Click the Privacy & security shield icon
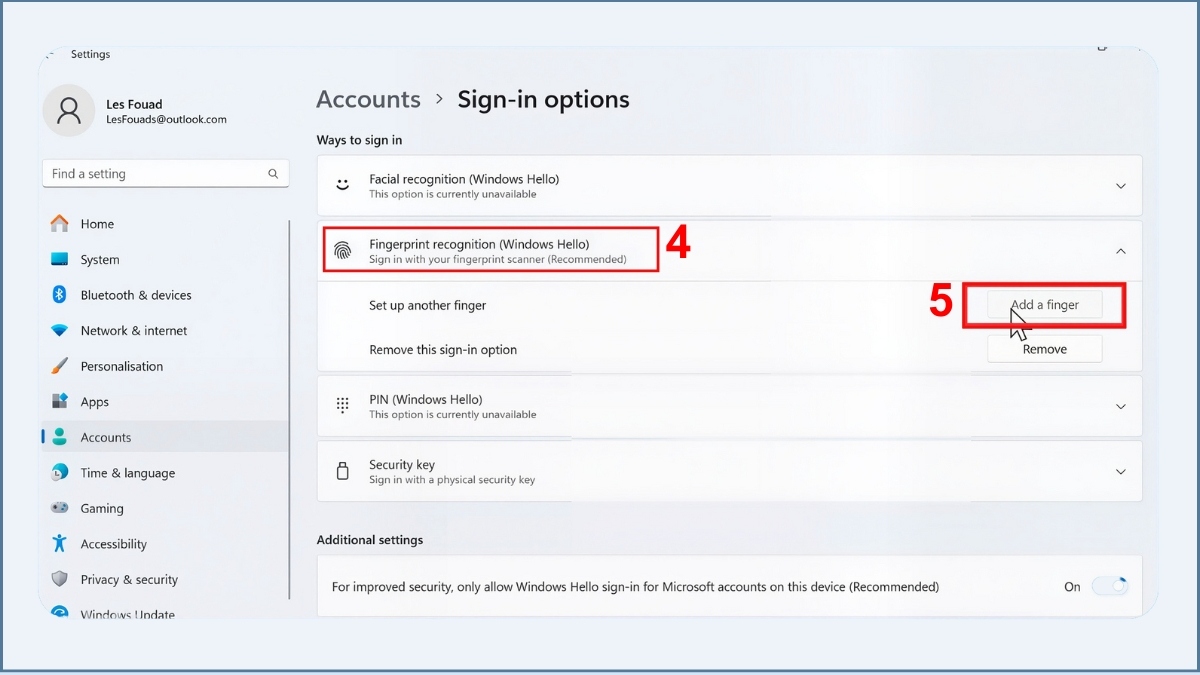Image resolution: width=1200 pixels, height=675 pixels. click(60, 579)
